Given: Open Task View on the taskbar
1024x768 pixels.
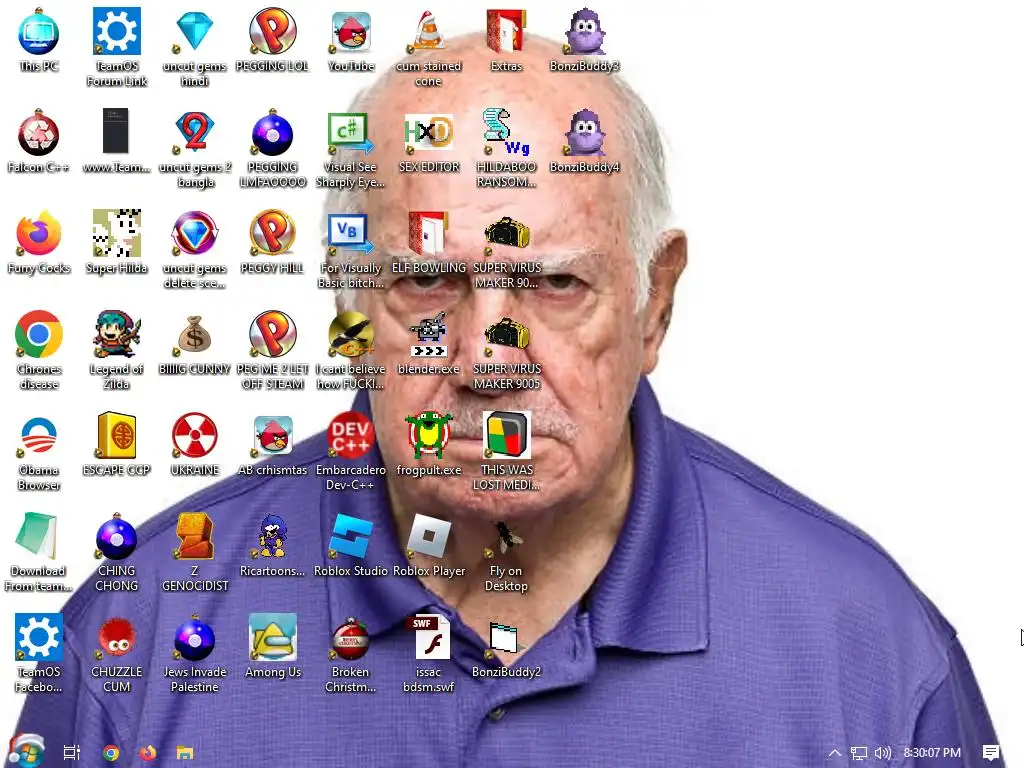Looking at the screenshot, I should click(x=72, y=753).
